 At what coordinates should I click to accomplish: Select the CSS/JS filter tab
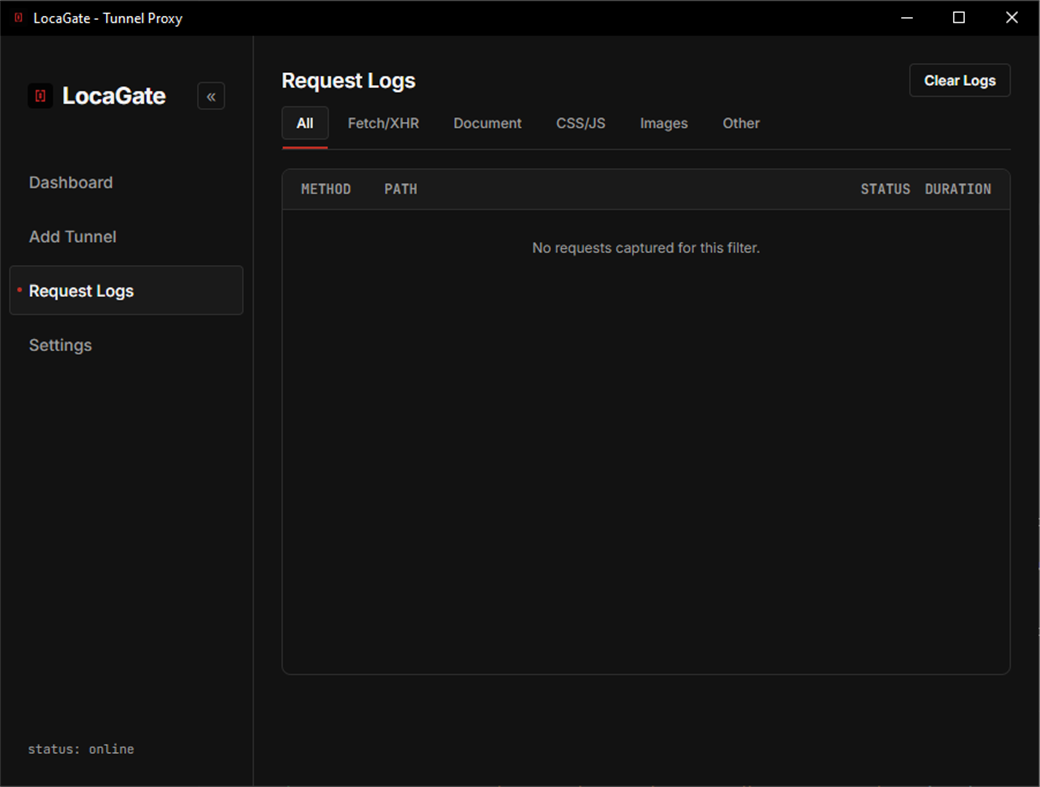pyautogui.click(x=581, y=123)
